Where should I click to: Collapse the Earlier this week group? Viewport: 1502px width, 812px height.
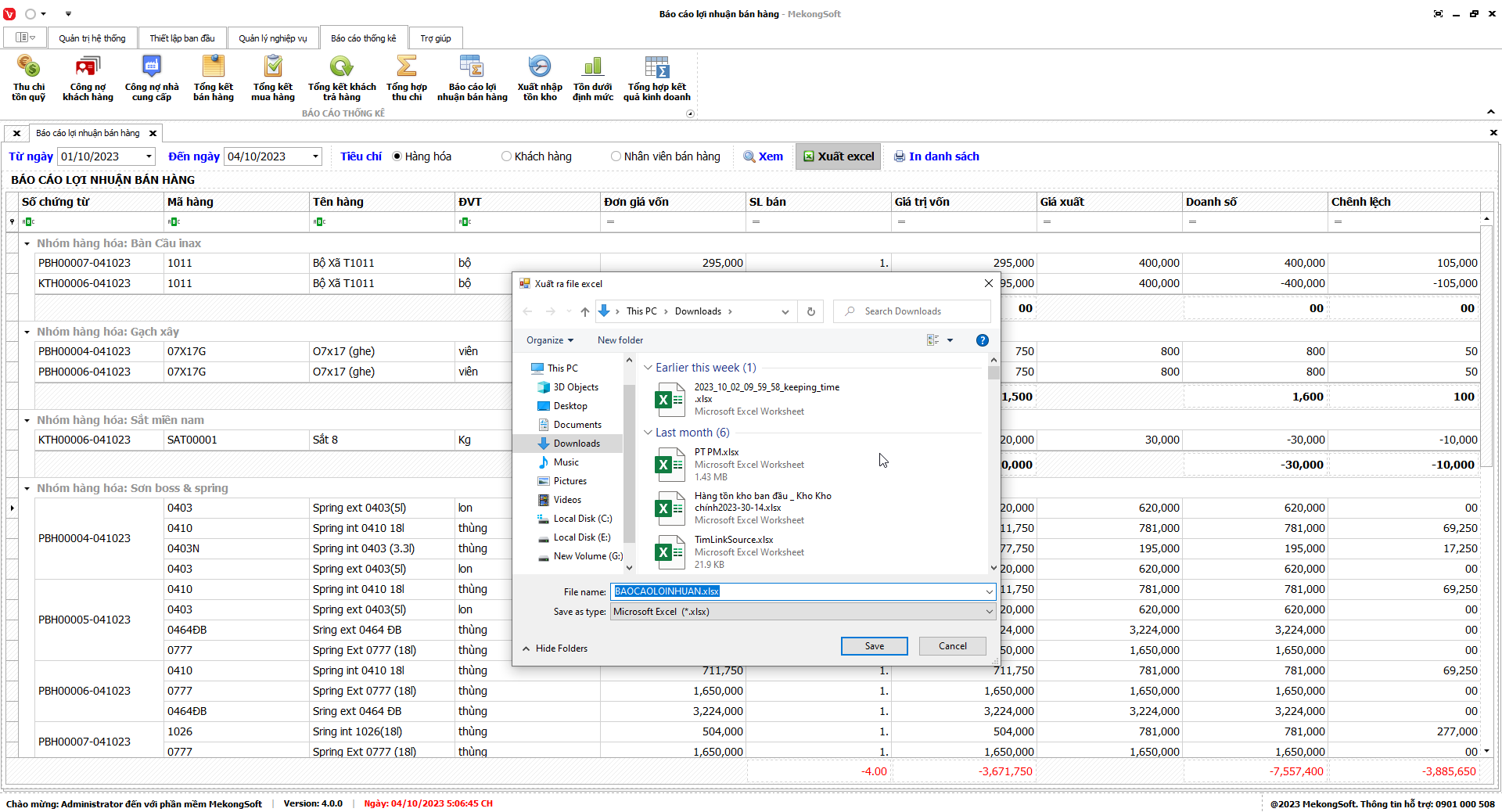pyautogui.click(x=648, y=368)
